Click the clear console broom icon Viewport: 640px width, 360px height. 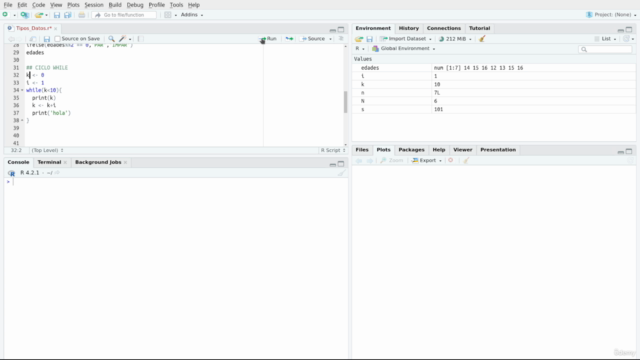point(341,173)
